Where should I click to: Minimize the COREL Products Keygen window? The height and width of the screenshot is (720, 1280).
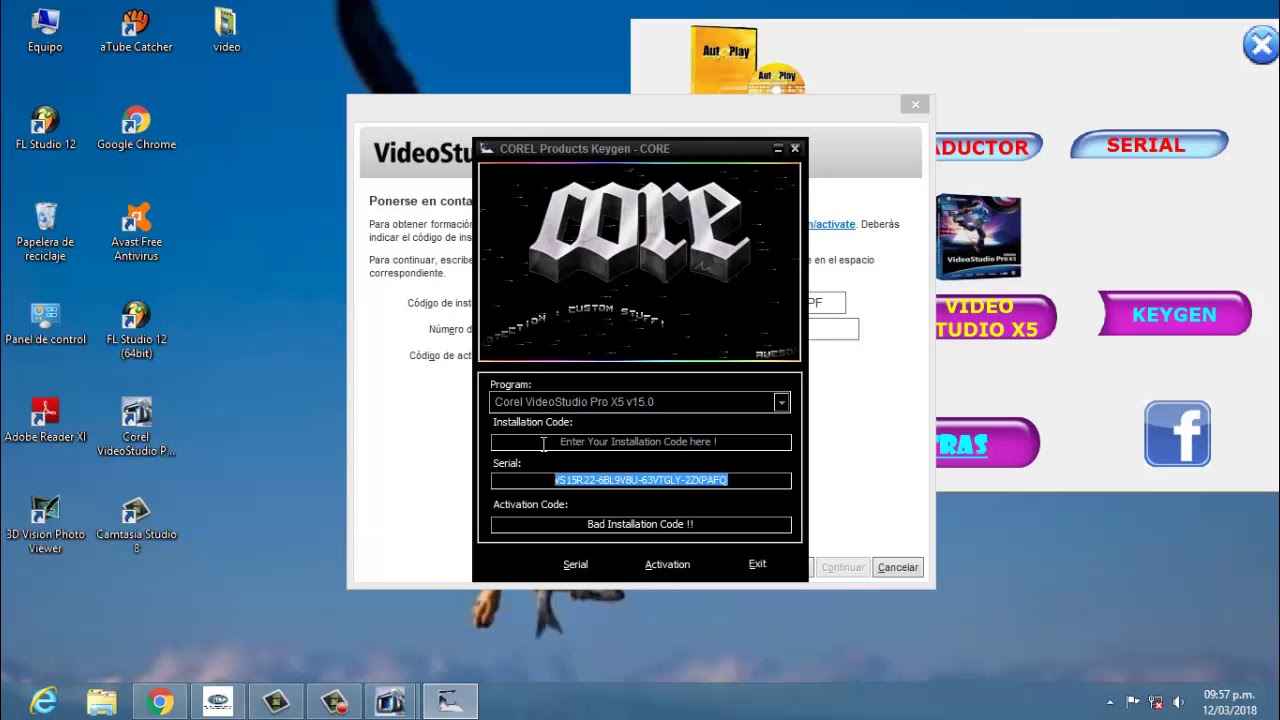(777, 148)
